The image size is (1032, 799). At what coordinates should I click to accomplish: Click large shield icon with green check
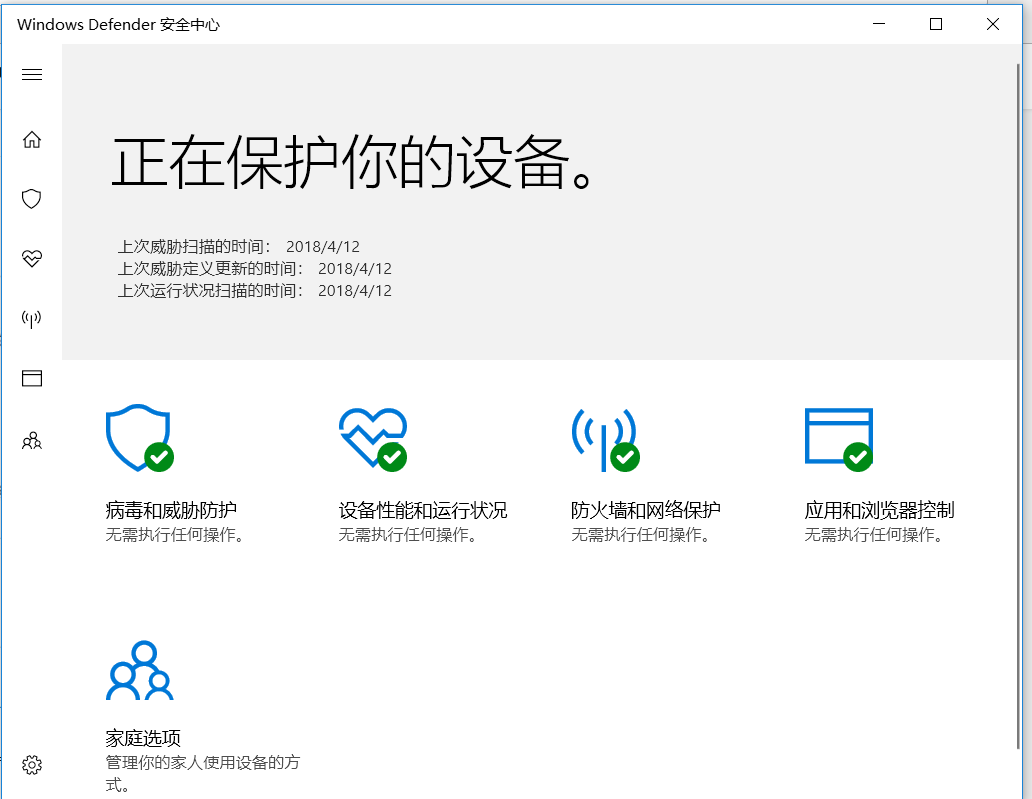pyautogui.click(x=140, y=438)
